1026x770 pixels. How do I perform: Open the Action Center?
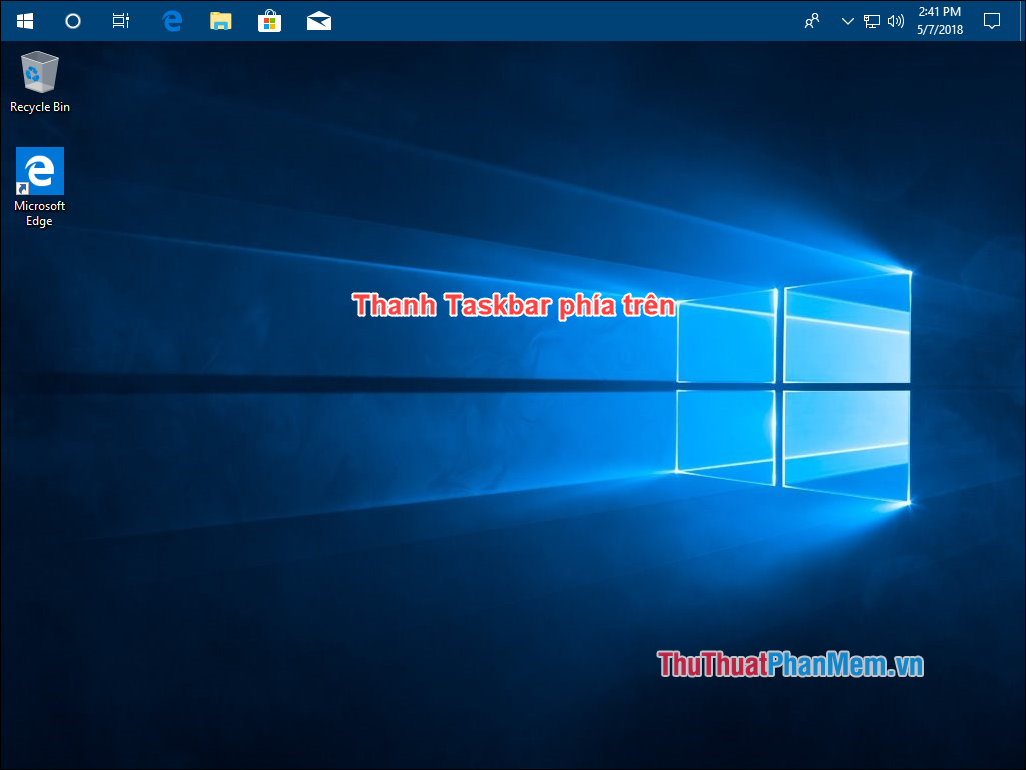pyautogui.click(x=991, y=20)
